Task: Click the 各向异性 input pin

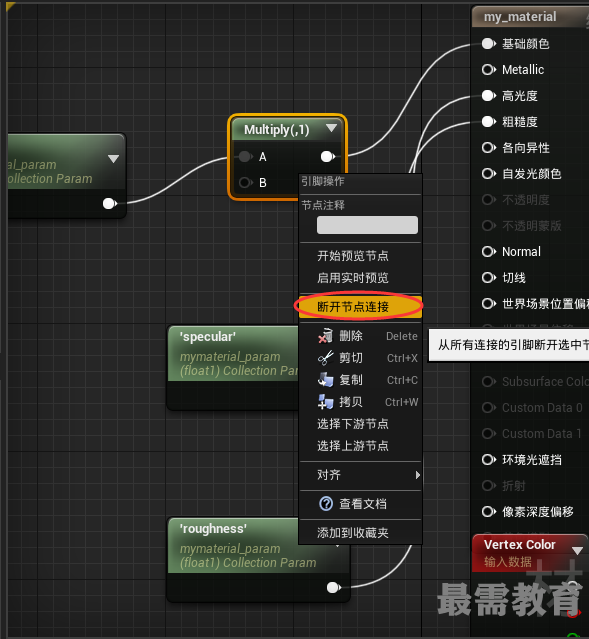Action: [x=488, y=148]
